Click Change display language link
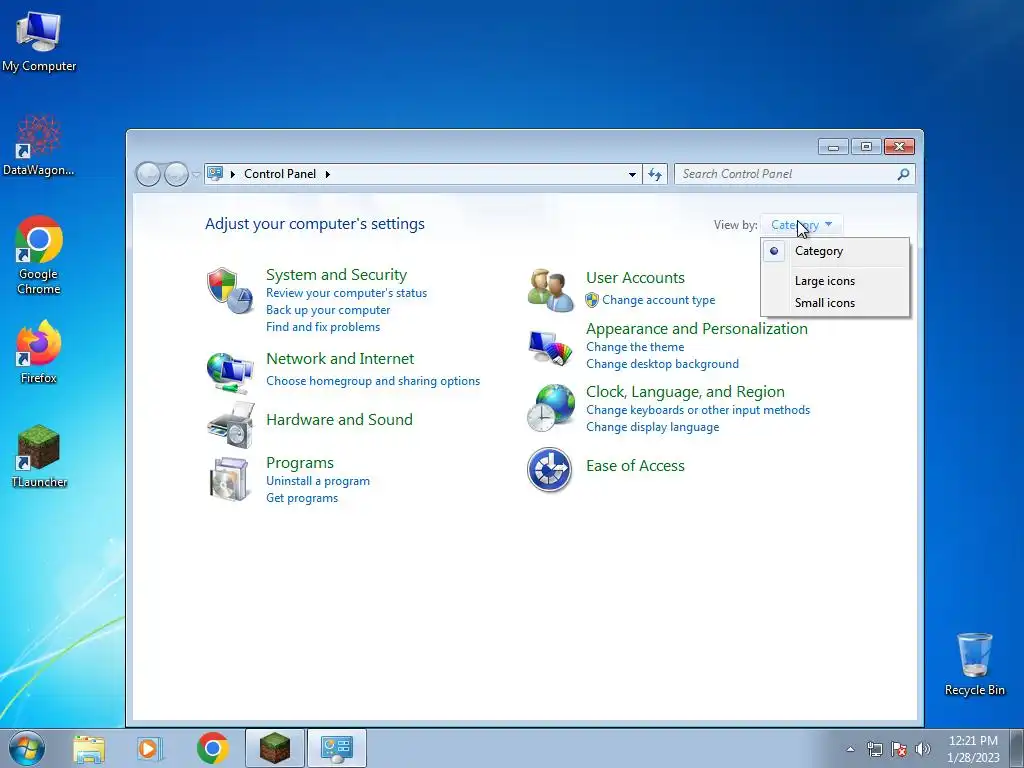The height and width of the screenshot is (768, 1024). (652, 427)
